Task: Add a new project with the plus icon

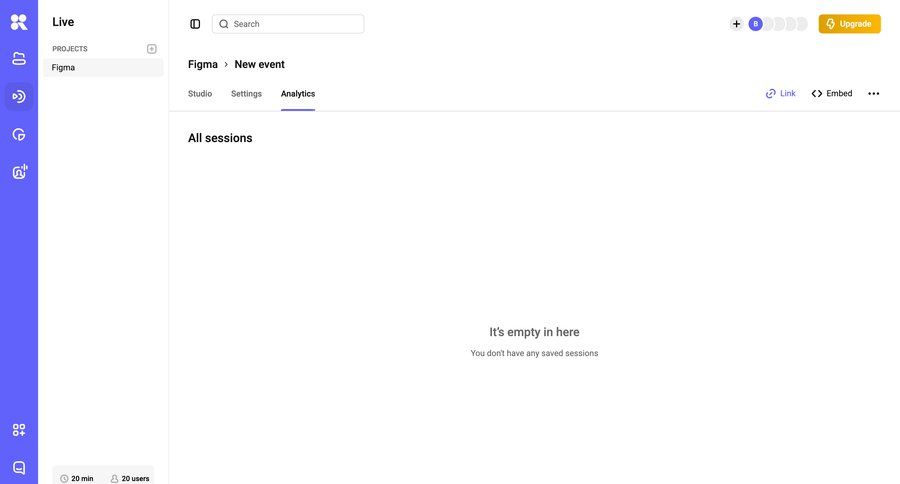Action: 152,49
